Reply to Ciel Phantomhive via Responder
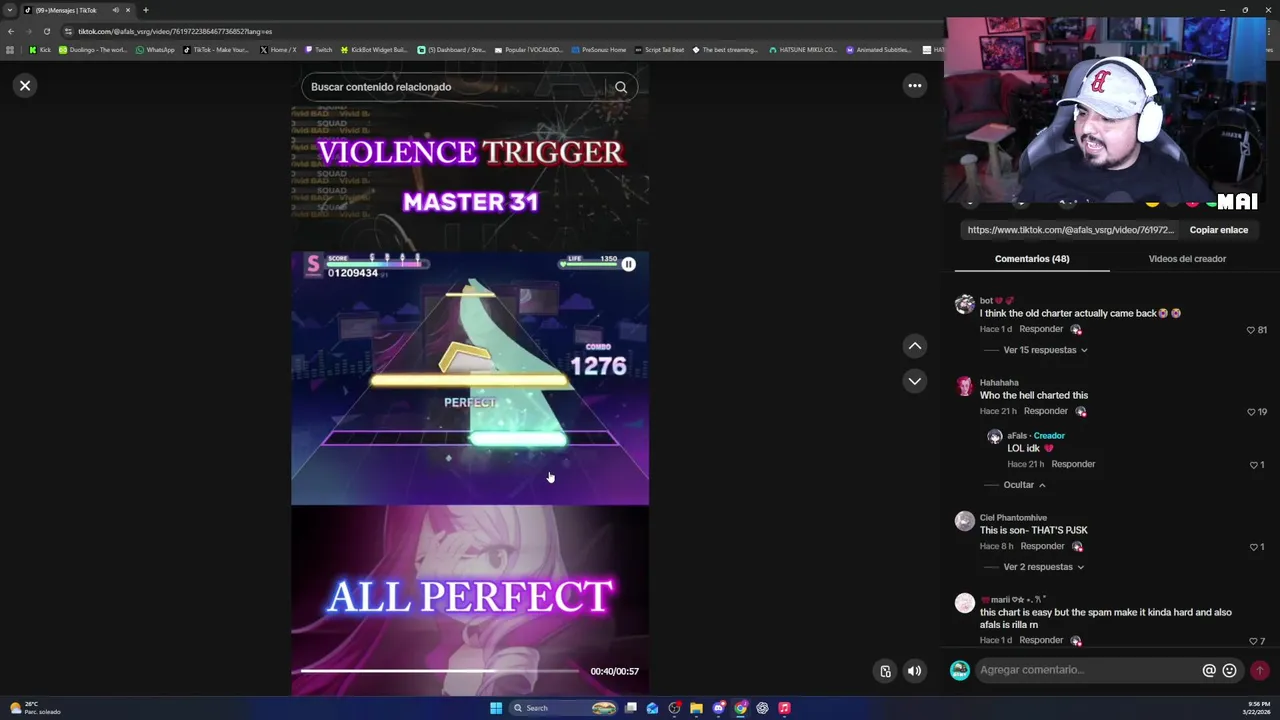 point(1042,546)
